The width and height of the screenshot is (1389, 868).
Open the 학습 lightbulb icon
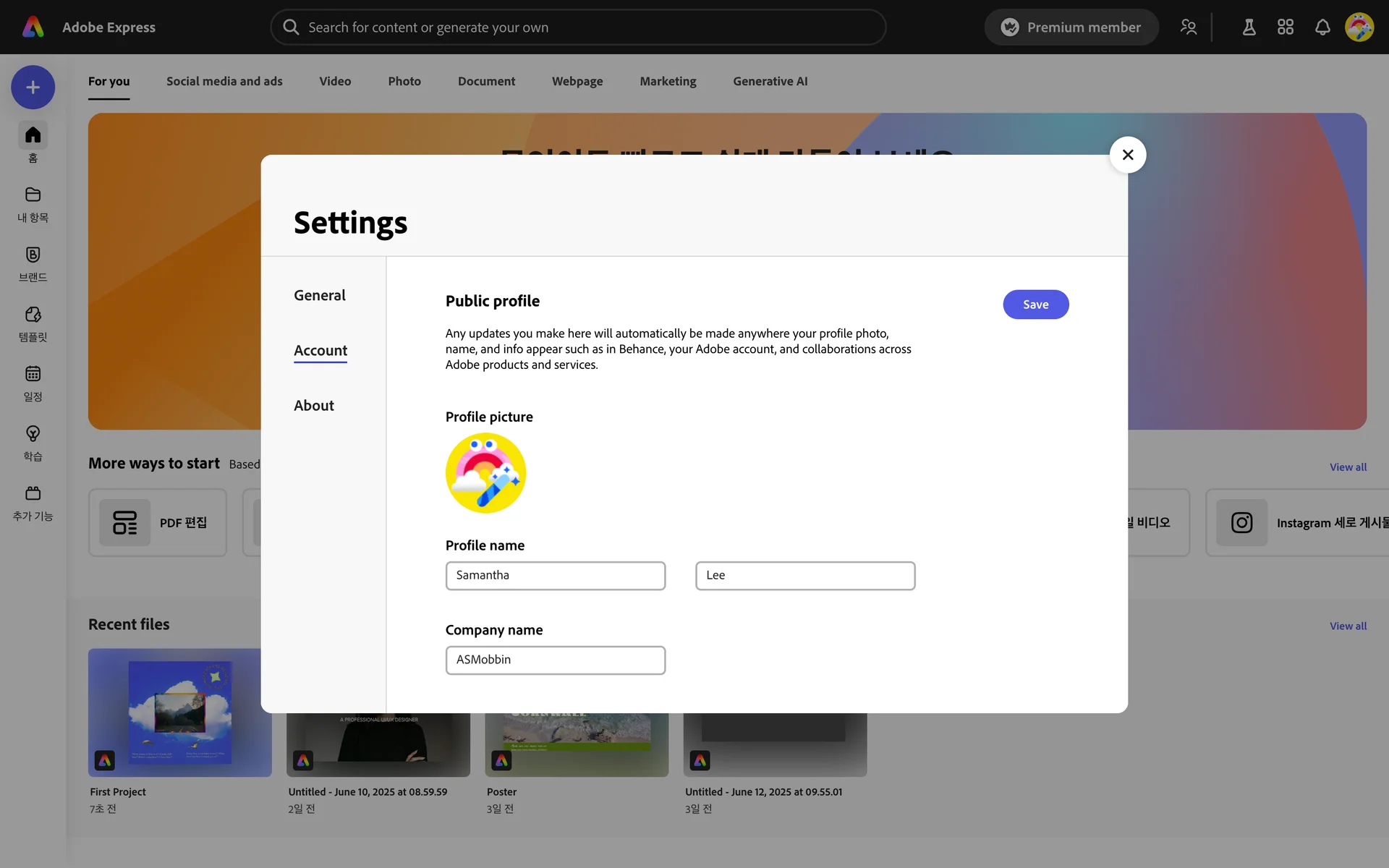[33, 433]
